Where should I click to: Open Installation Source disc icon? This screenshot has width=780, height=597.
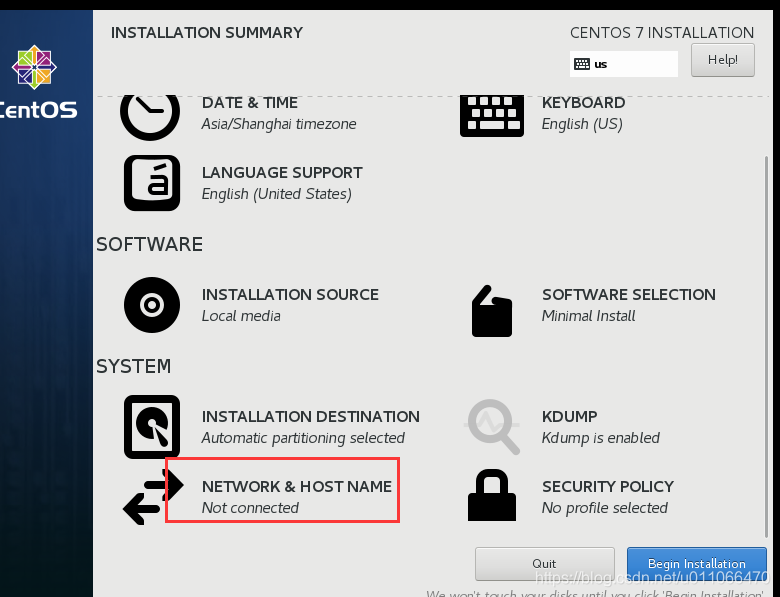(152, 304)
